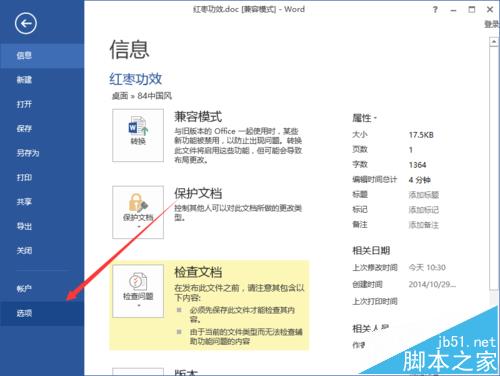
Task: Click 添加标题 field to add title
Action: 424,195
